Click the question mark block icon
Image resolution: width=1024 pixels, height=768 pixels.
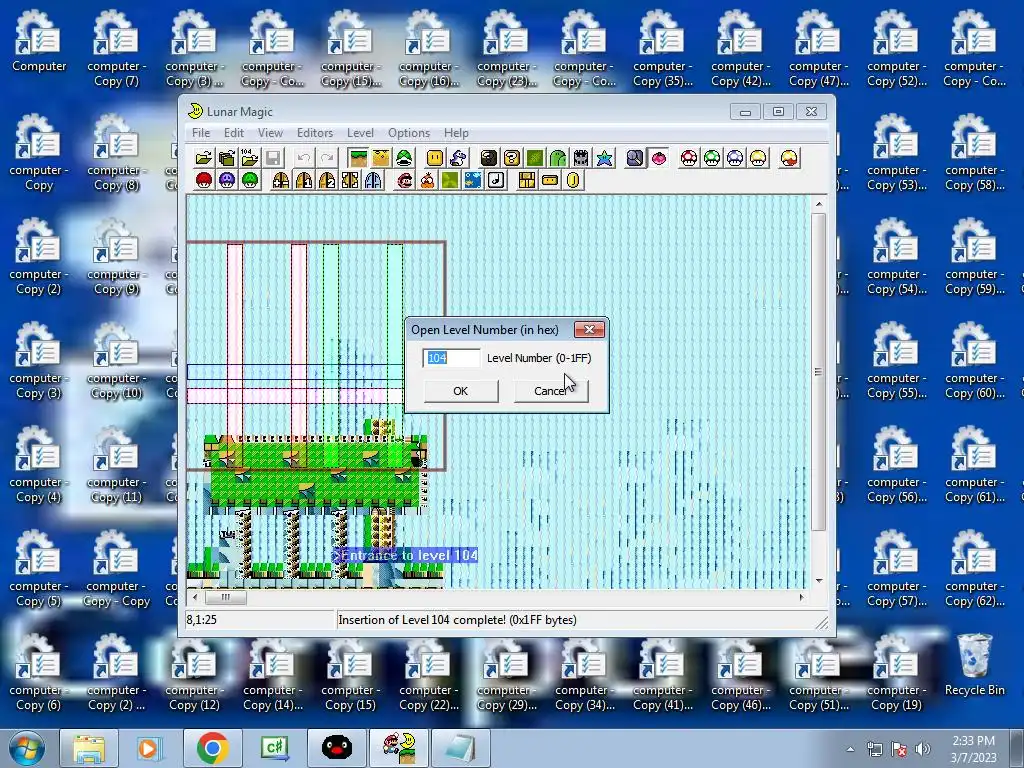point(512,158)
